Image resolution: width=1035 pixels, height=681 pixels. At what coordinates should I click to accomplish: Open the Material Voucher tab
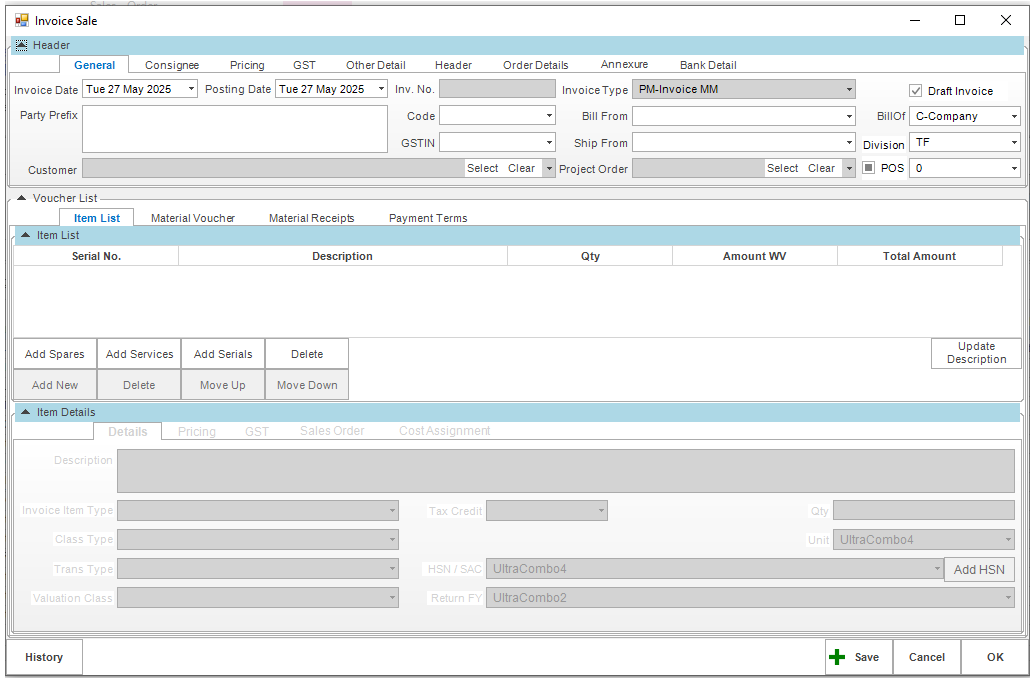(193, 218)
